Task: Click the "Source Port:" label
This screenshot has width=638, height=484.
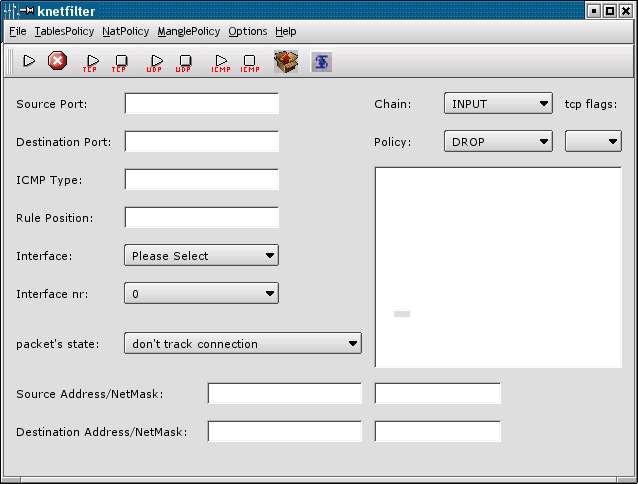Action: pyautogui.click(x=52, y=104)
